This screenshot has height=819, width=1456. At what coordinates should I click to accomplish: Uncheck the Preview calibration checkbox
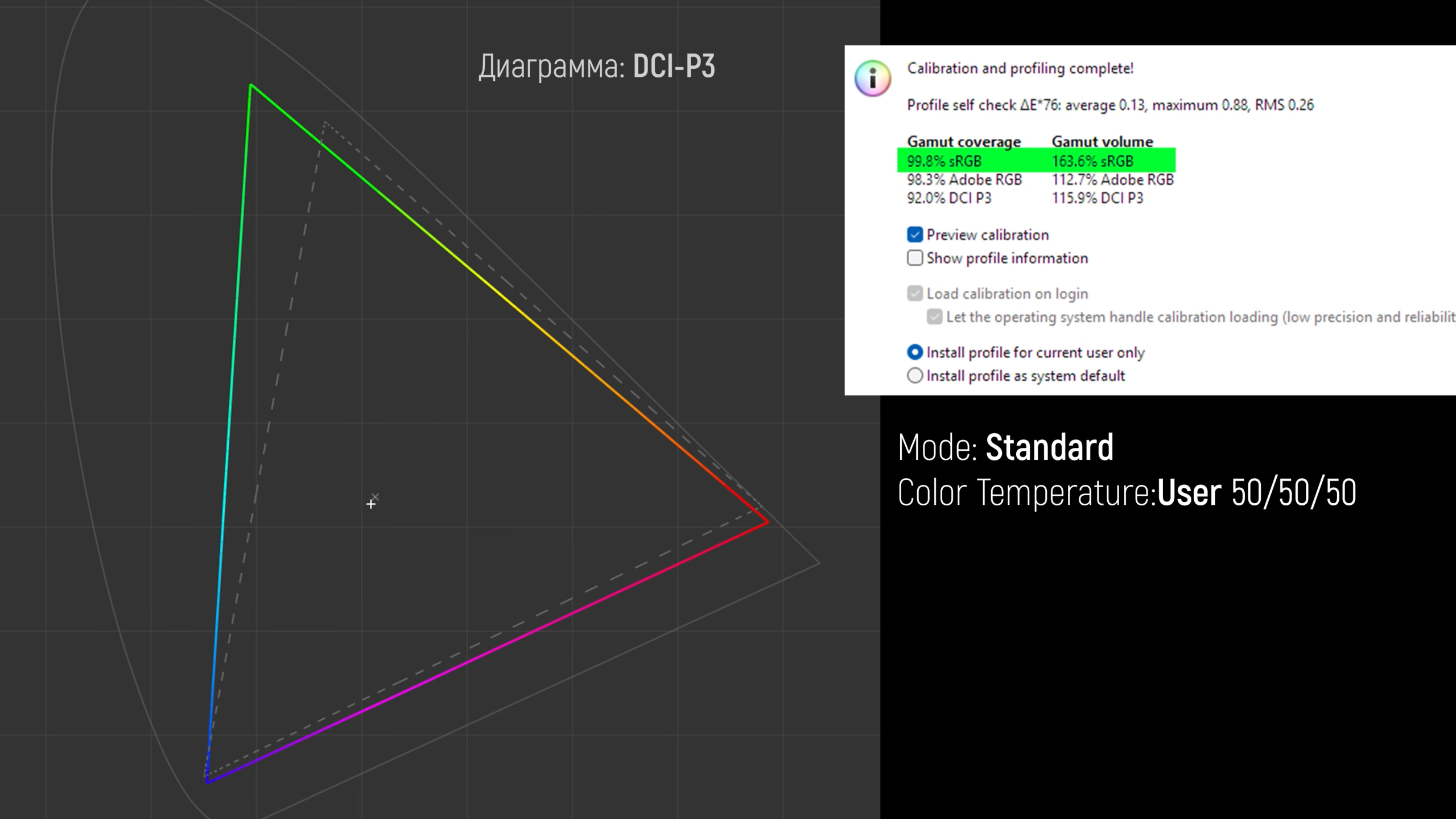coord(914,234)
